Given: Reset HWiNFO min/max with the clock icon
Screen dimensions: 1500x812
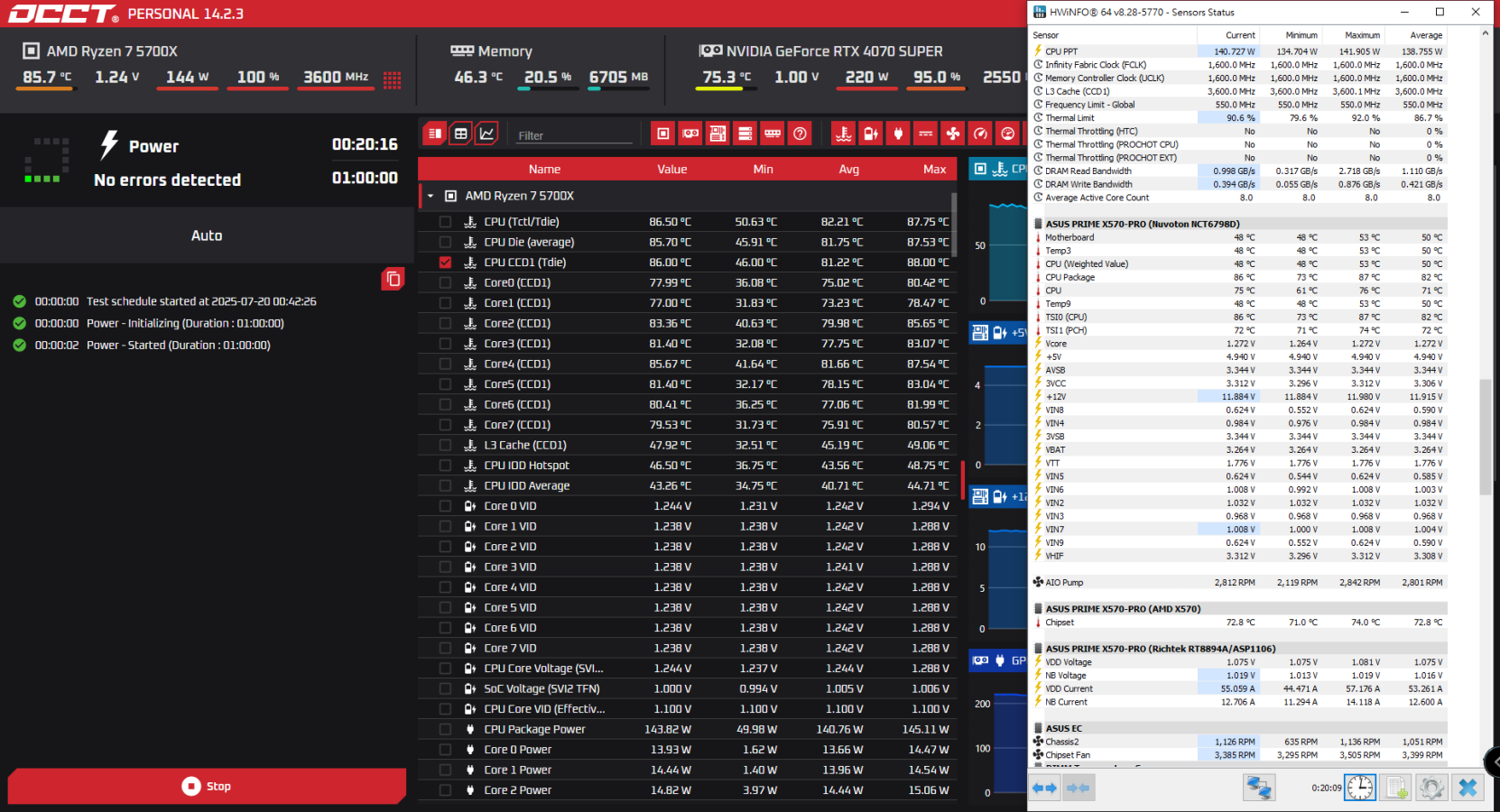Looking at the screenshot, I should (1360, 788).
